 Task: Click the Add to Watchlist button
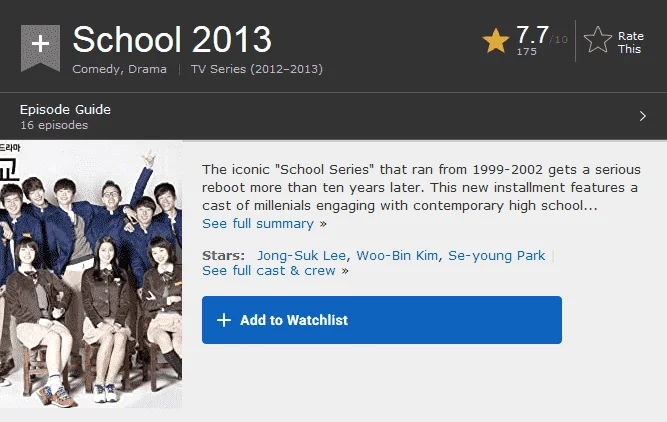[x=382, y=320]
